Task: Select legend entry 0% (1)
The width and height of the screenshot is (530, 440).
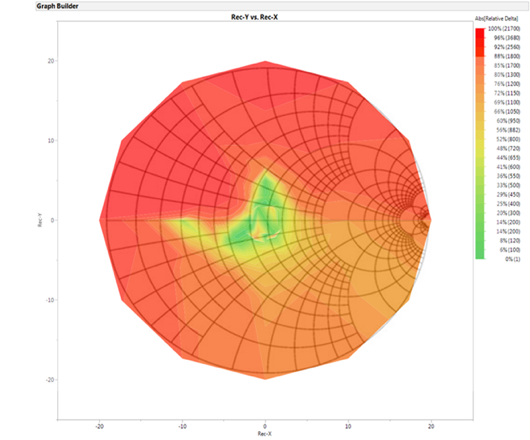Action: 513,259
